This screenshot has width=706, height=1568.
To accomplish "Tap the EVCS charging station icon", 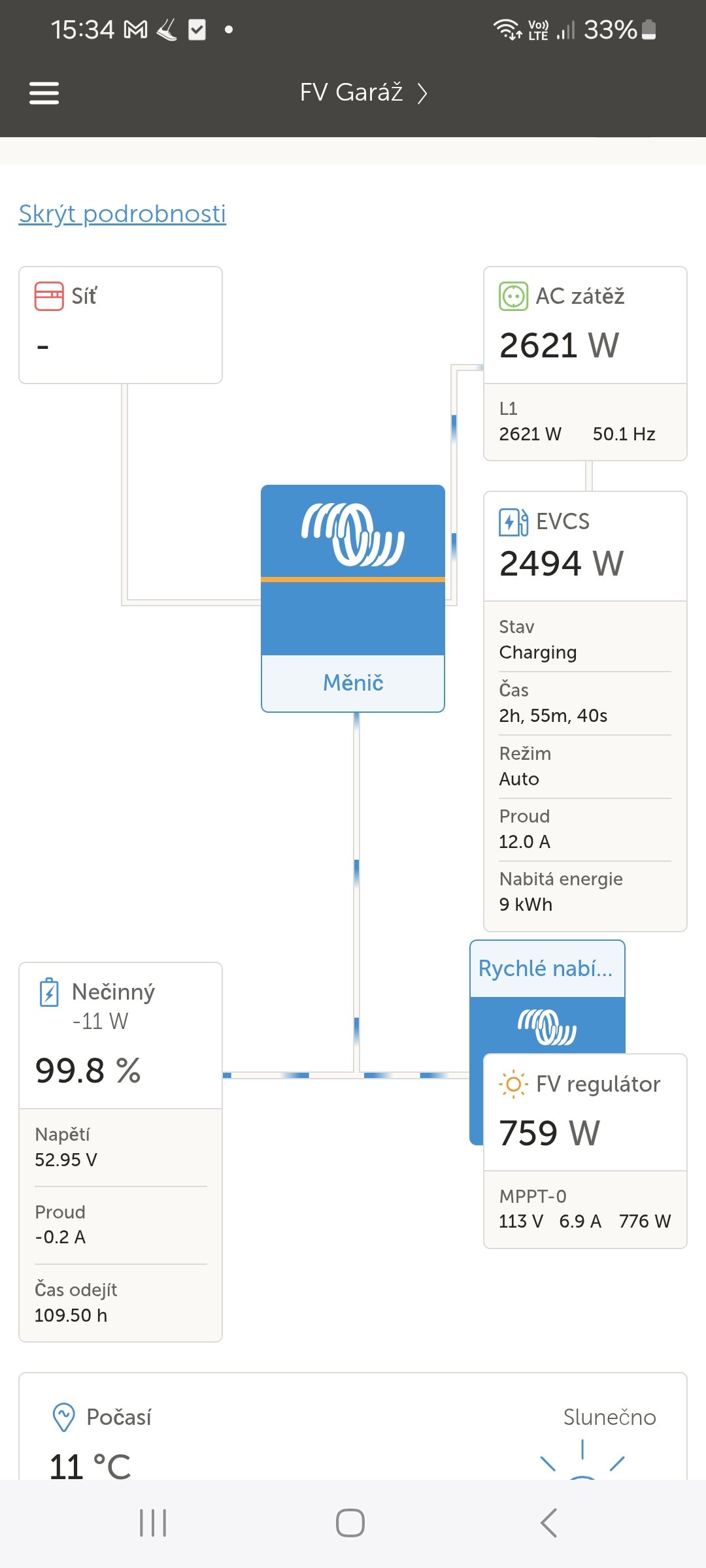I will pyautogui.click(x=513, y=522).
